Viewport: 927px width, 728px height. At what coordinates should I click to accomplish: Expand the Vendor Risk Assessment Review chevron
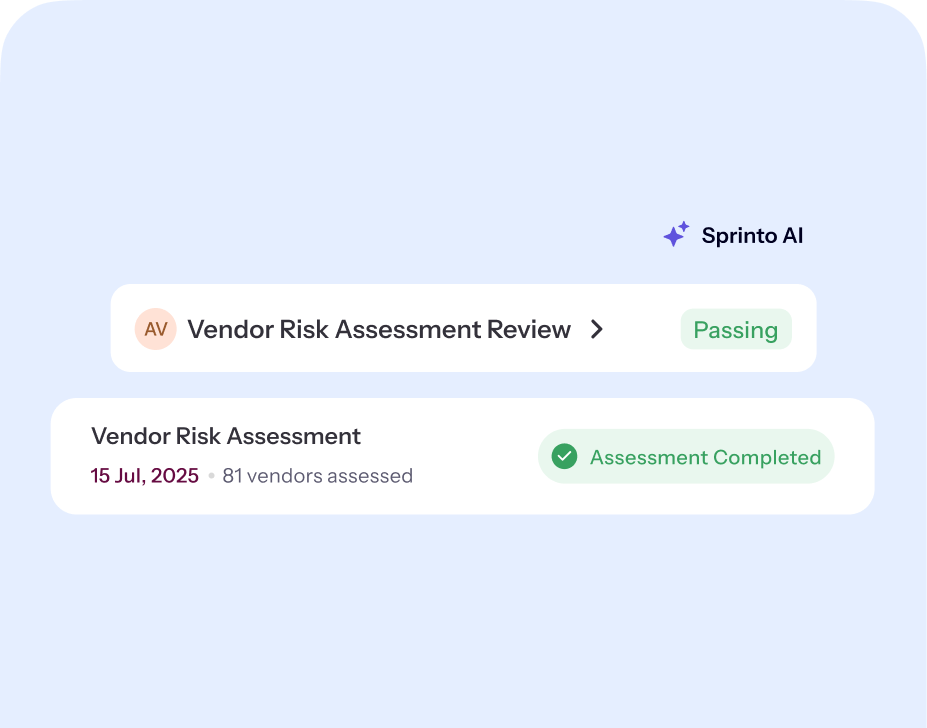click(x=597, y=329)
